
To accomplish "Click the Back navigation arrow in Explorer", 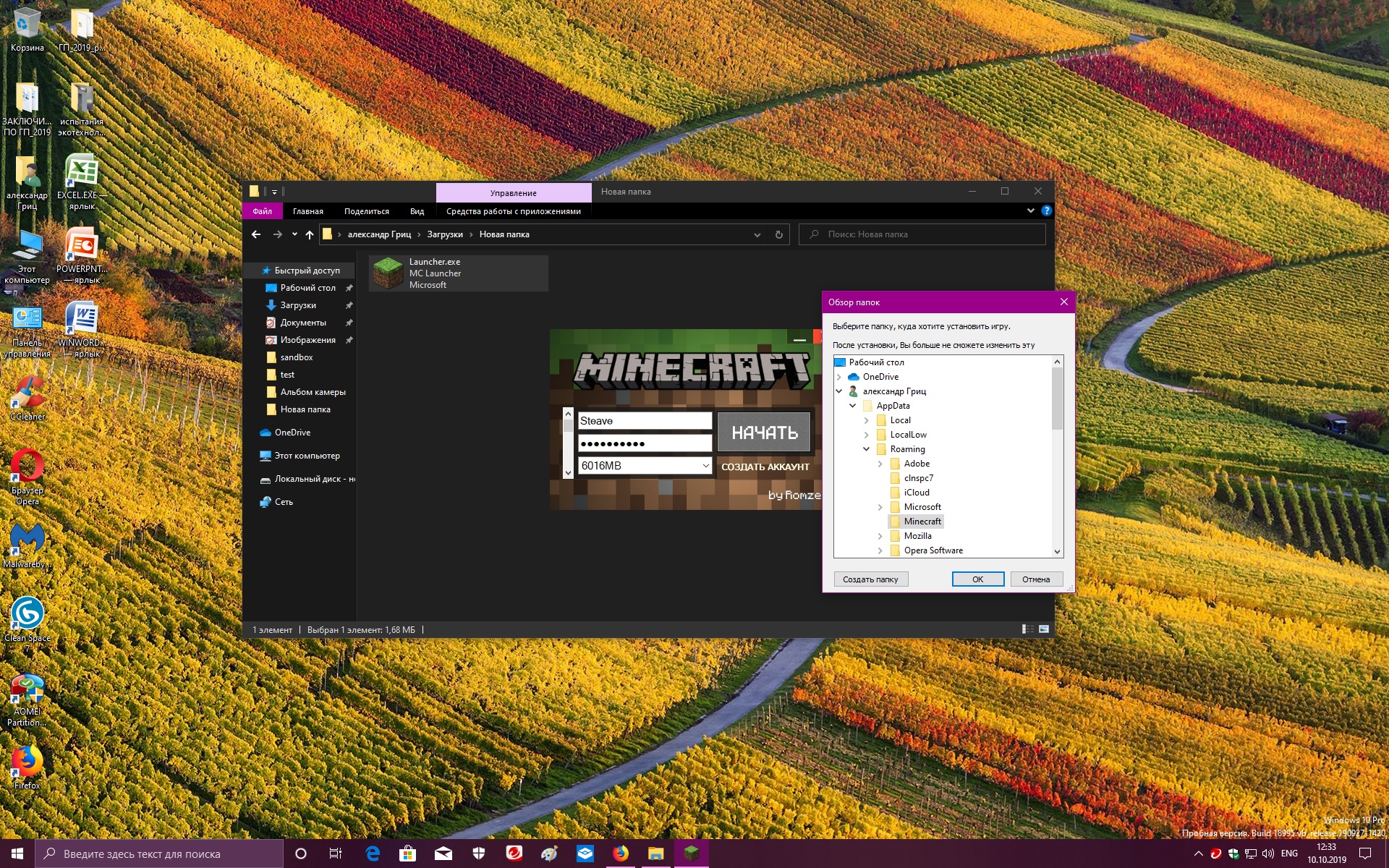I will [256, 234].
